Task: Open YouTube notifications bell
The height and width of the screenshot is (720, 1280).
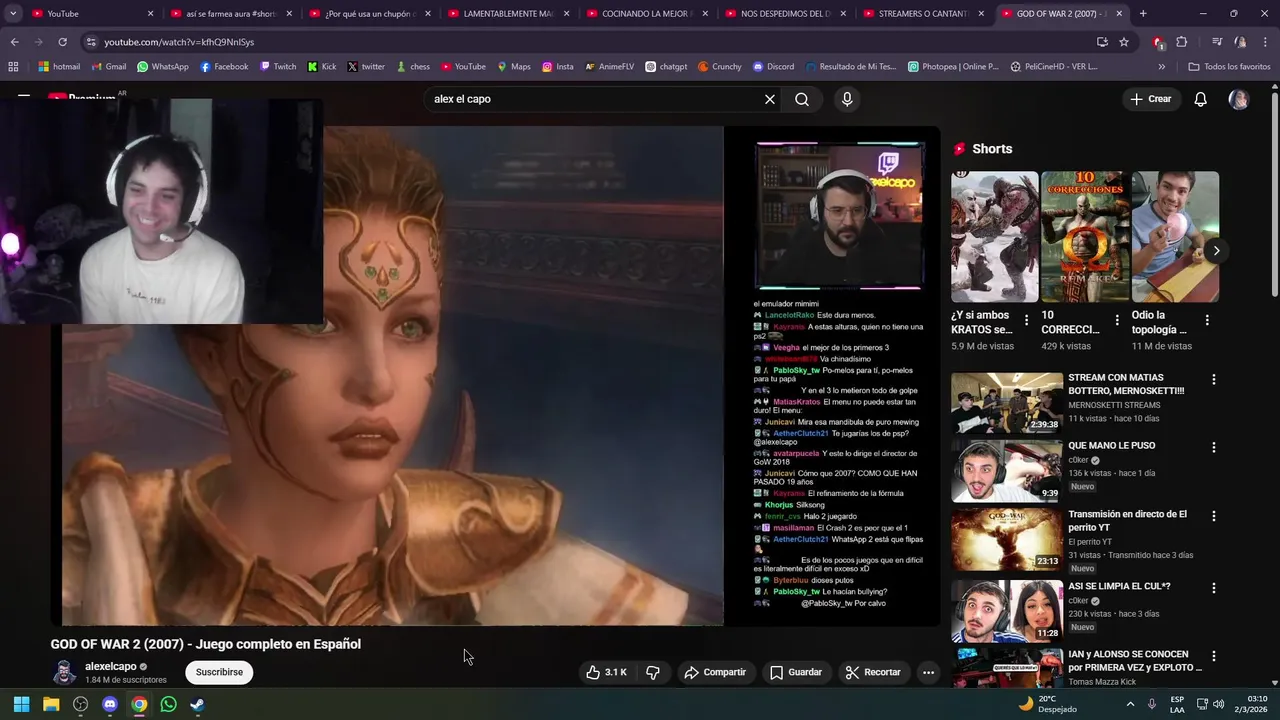Action: pyautogui.click(x=1201, y=99)
